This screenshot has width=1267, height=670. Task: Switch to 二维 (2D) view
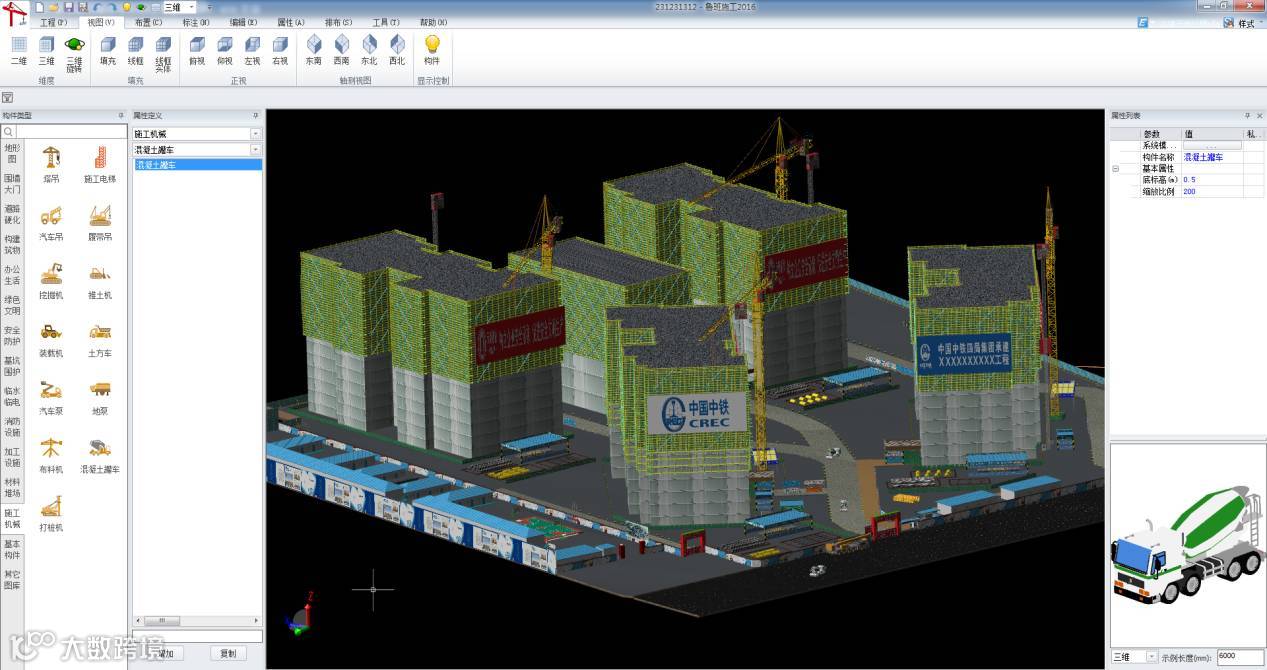click(19, 51)
